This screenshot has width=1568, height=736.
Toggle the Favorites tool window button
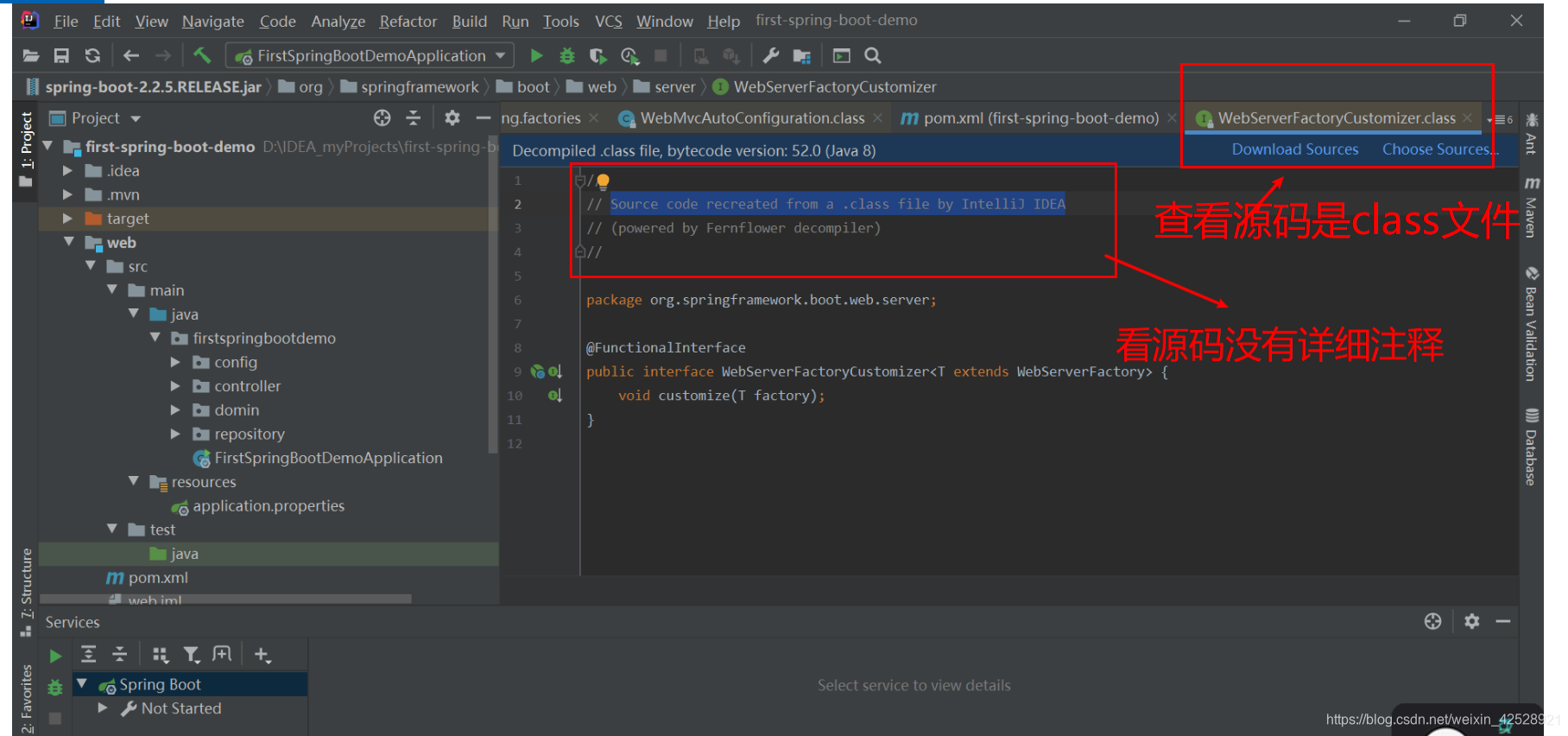pos(26,697)
